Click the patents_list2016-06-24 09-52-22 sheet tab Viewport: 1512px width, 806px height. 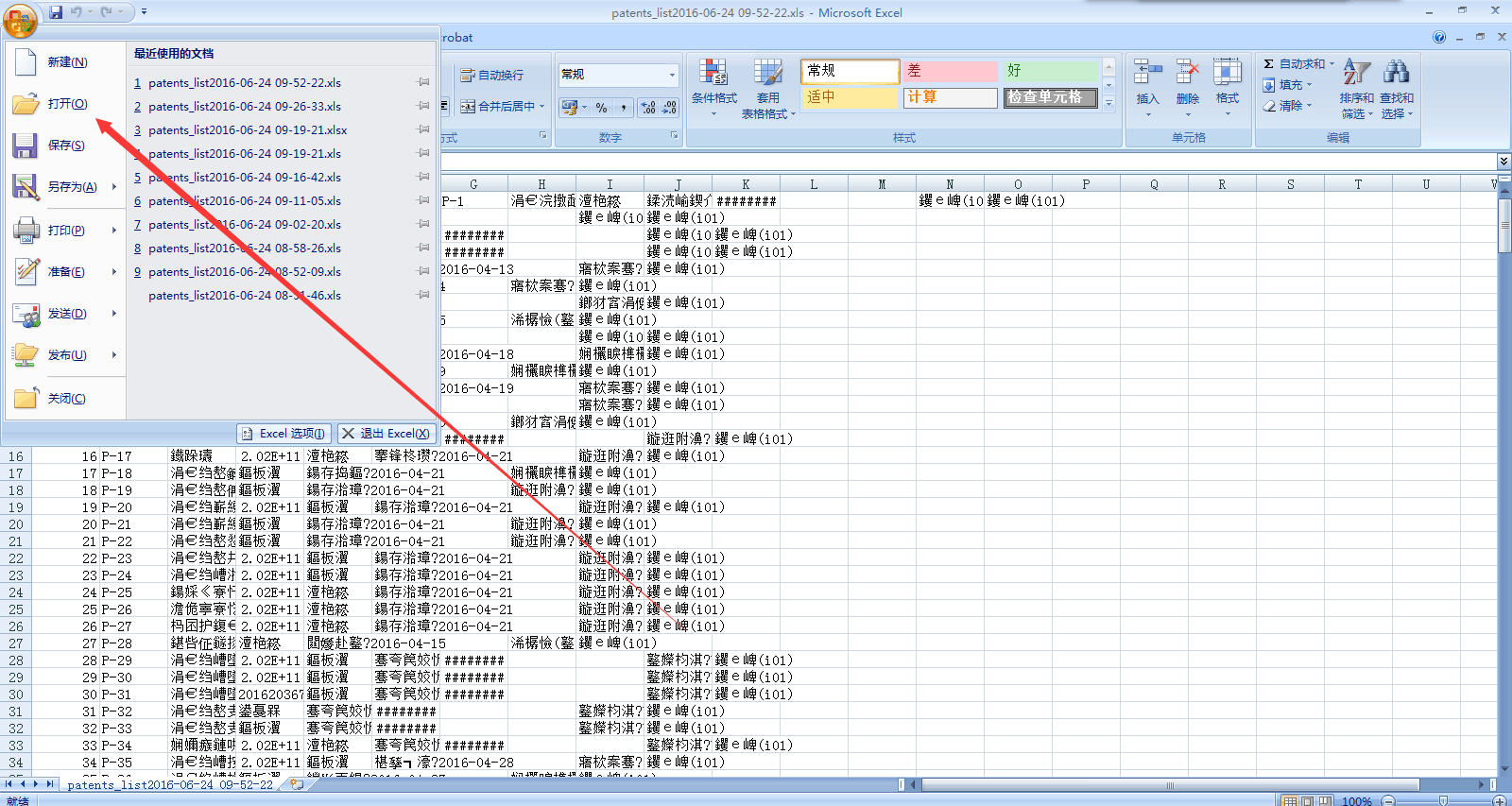170,785
